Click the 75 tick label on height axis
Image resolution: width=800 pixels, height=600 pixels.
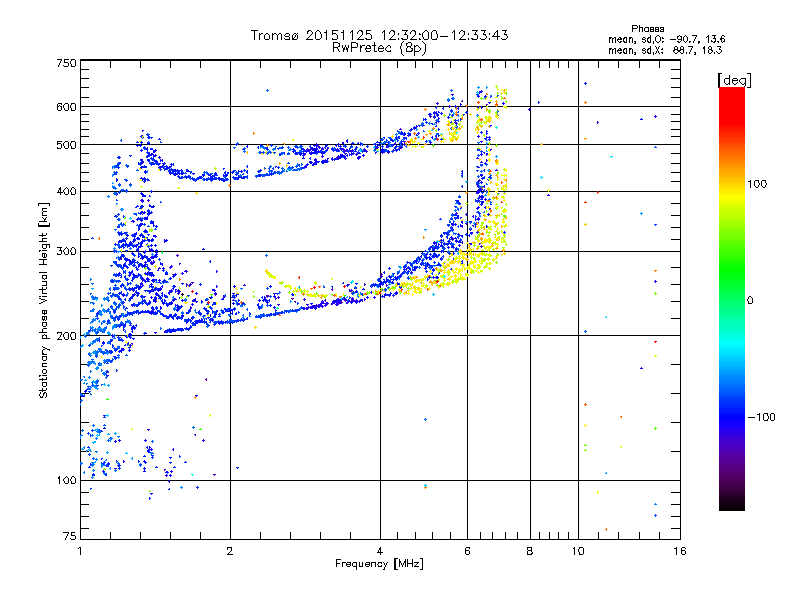coord(70,536)
